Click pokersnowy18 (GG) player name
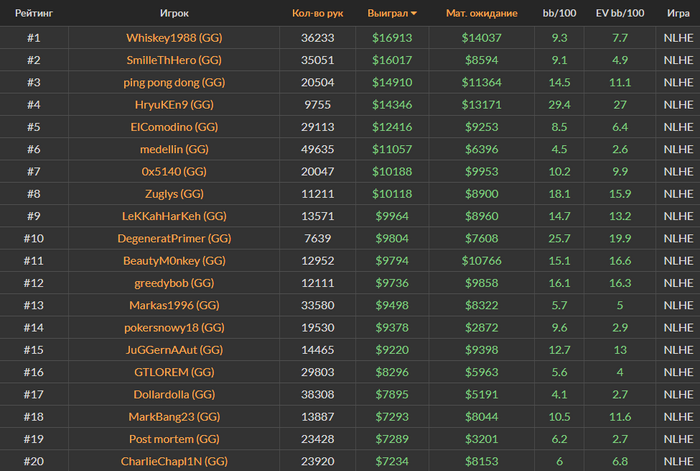This screenshot has width=700, height=471. pos(174,328)
